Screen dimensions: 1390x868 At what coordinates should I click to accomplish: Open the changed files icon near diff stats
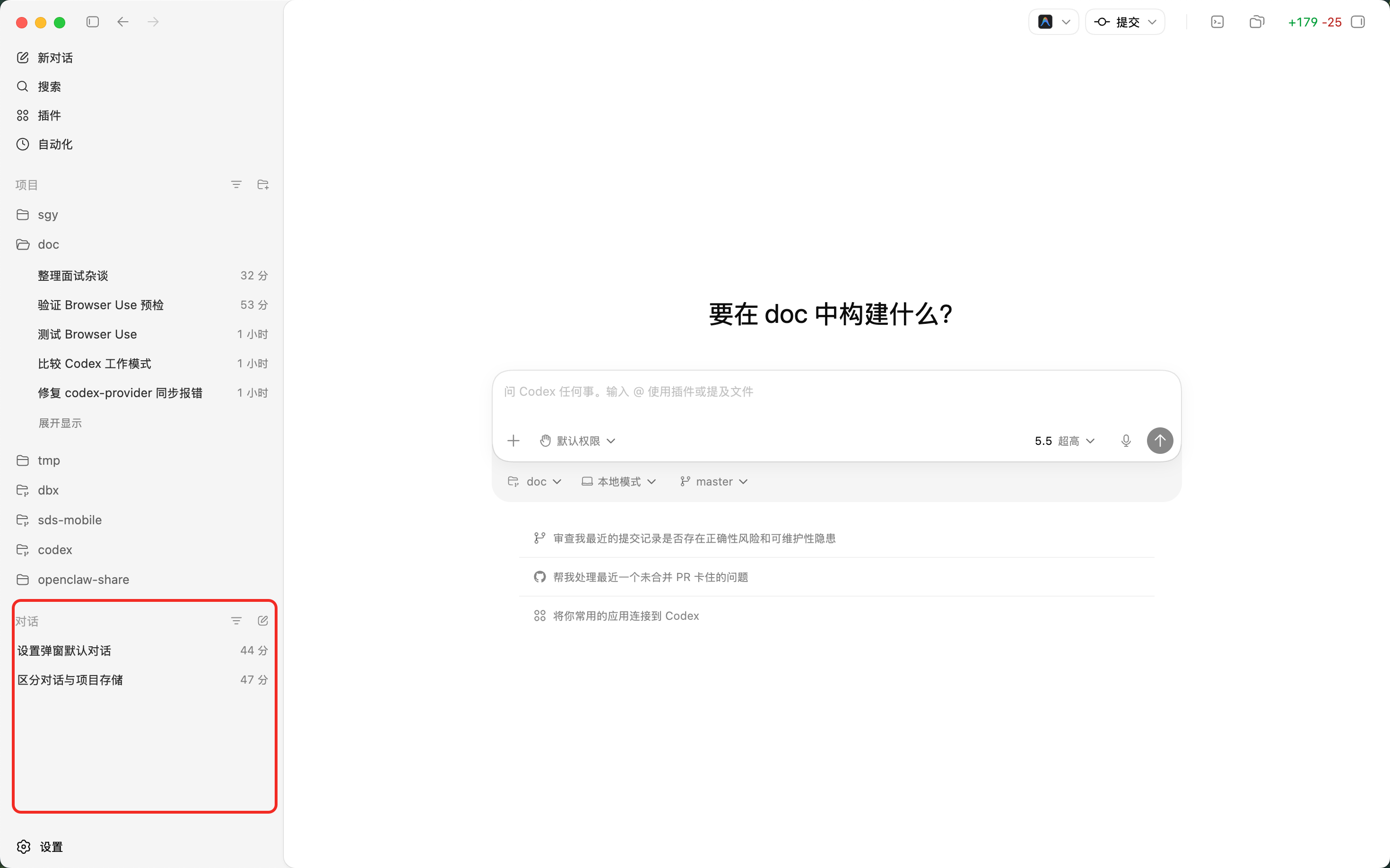coord(1257,22)
